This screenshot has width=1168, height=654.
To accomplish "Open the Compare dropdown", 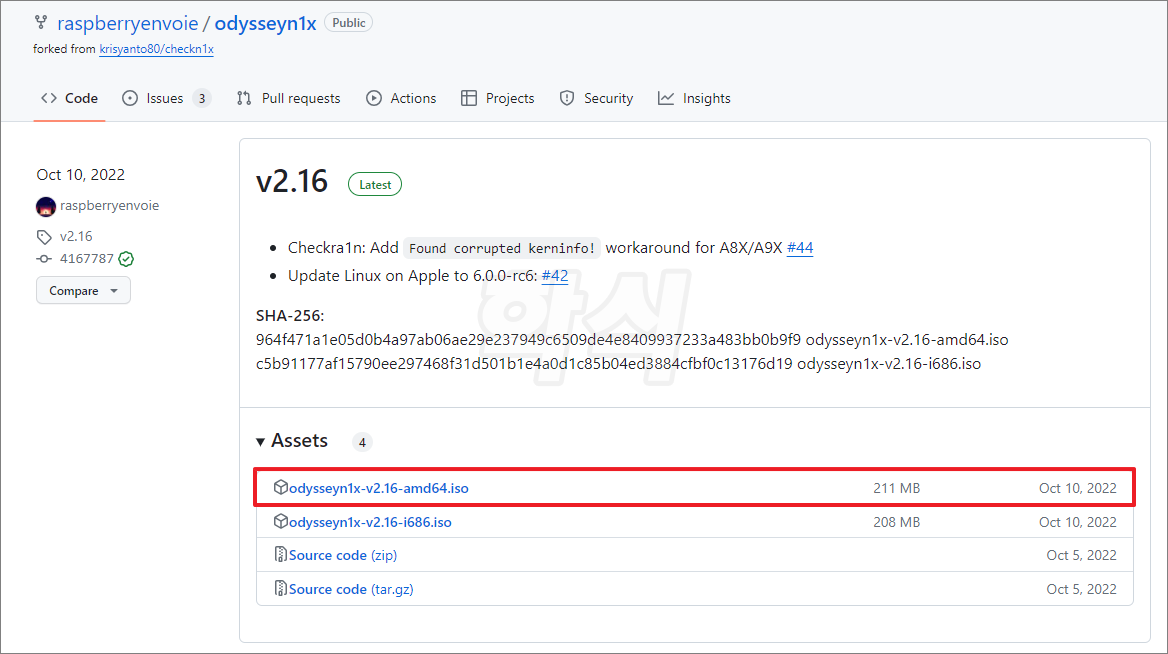I will click(83, 291).
